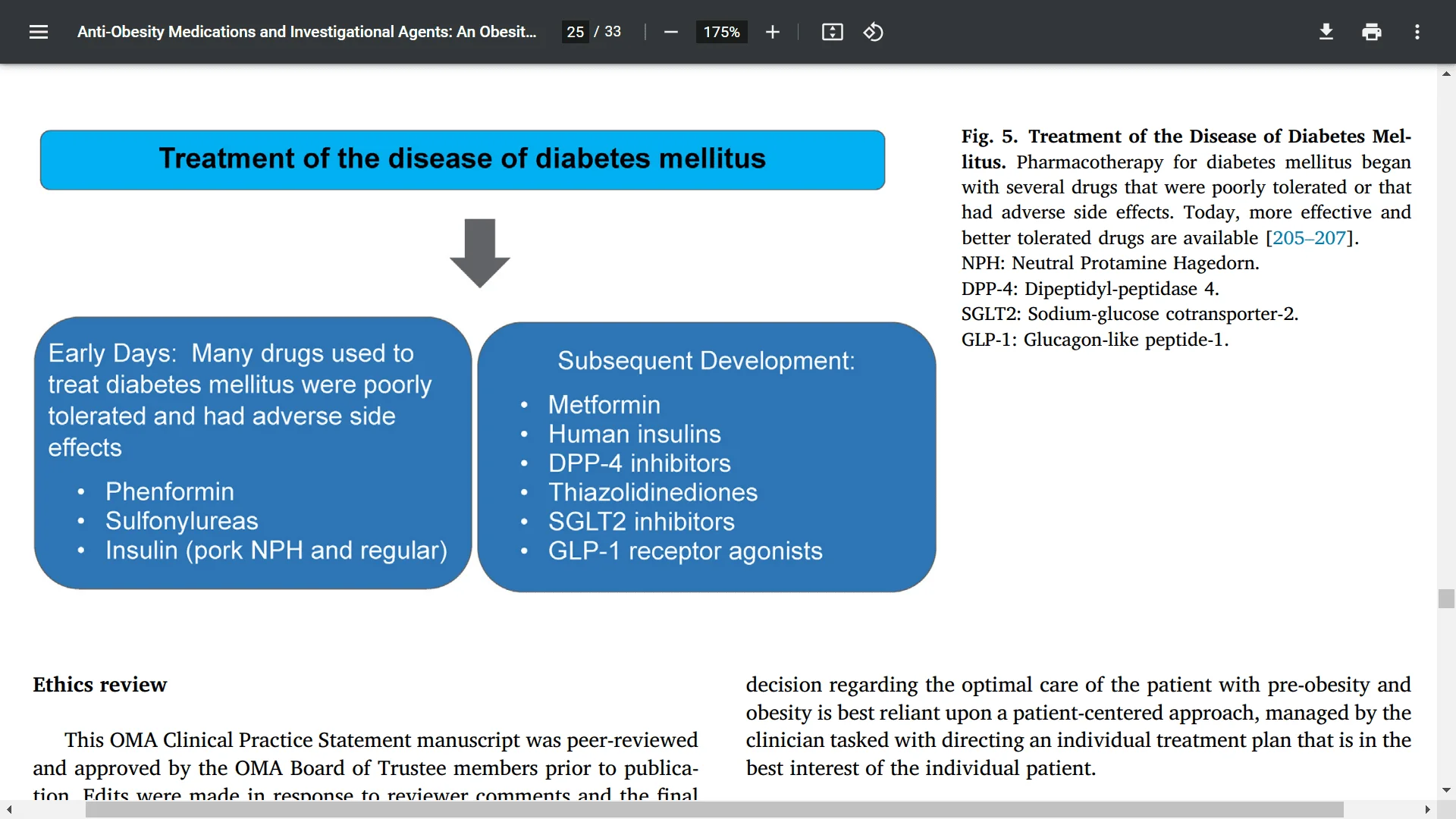Click the 'Metformin' bullet item
Image resolution: width=1456 pixels, height=819 pixels.
coord(604,405)
